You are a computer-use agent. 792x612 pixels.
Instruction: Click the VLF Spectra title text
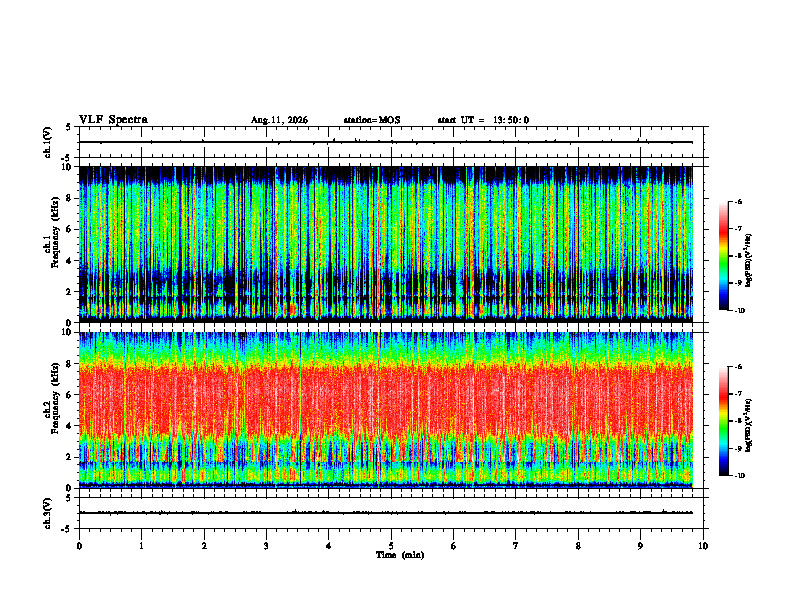coord(113,120)
